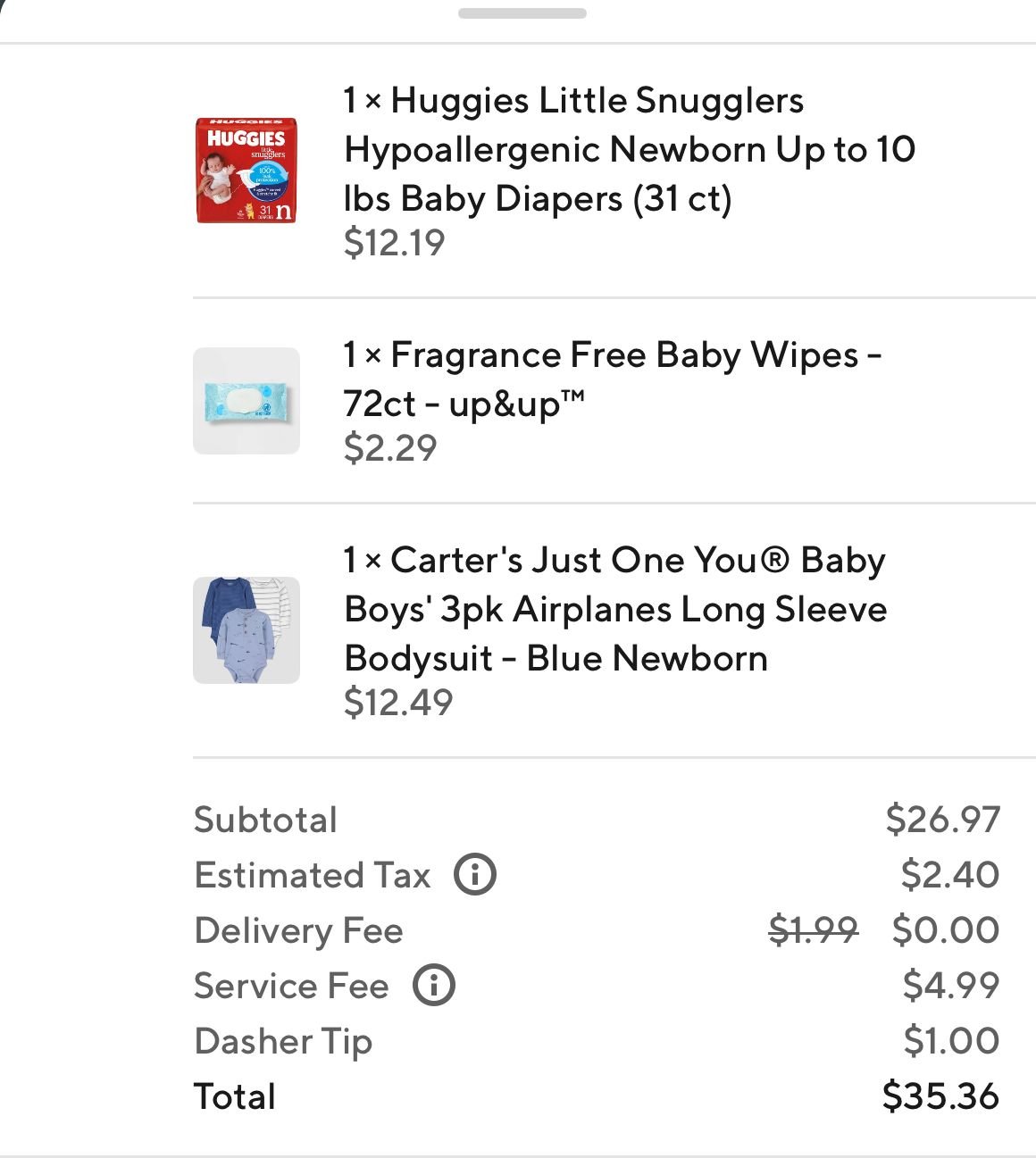Tap the Estimated Tax label text
The height and width of the screenshot is (1158, 1036).
click(x=313, y=875)
